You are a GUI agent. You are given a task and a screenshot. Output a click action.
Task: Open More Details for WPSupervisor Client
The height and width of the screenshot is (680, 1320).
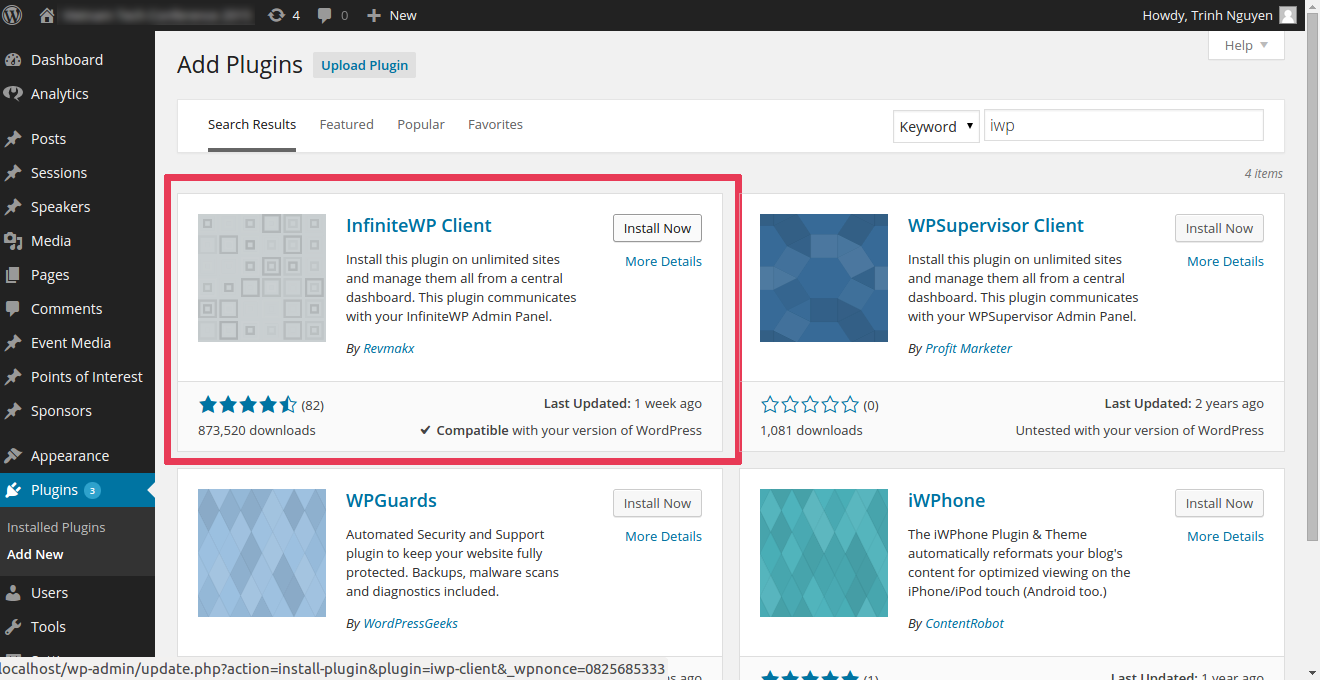point(1225,261)
